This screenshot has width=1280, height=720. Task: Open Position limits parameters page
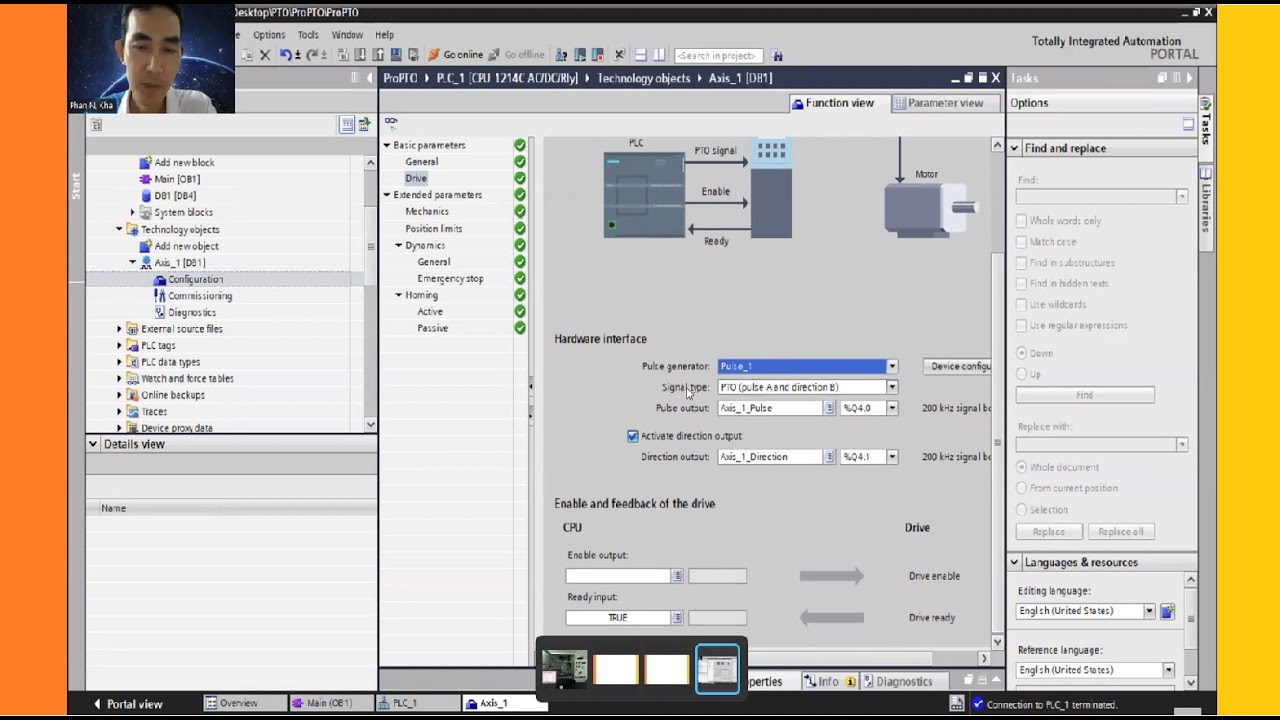point(434,229)
